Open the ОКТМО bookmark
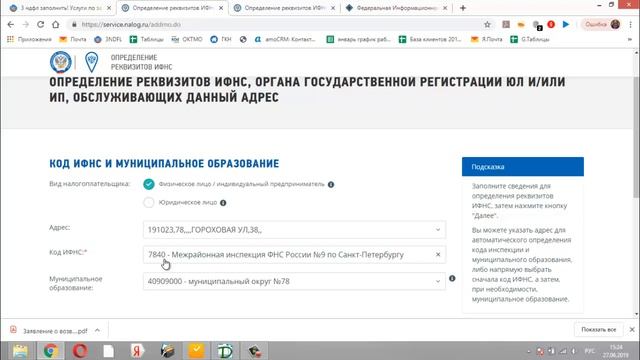Viewport: 640px width, 360px height. coord(187,39)
